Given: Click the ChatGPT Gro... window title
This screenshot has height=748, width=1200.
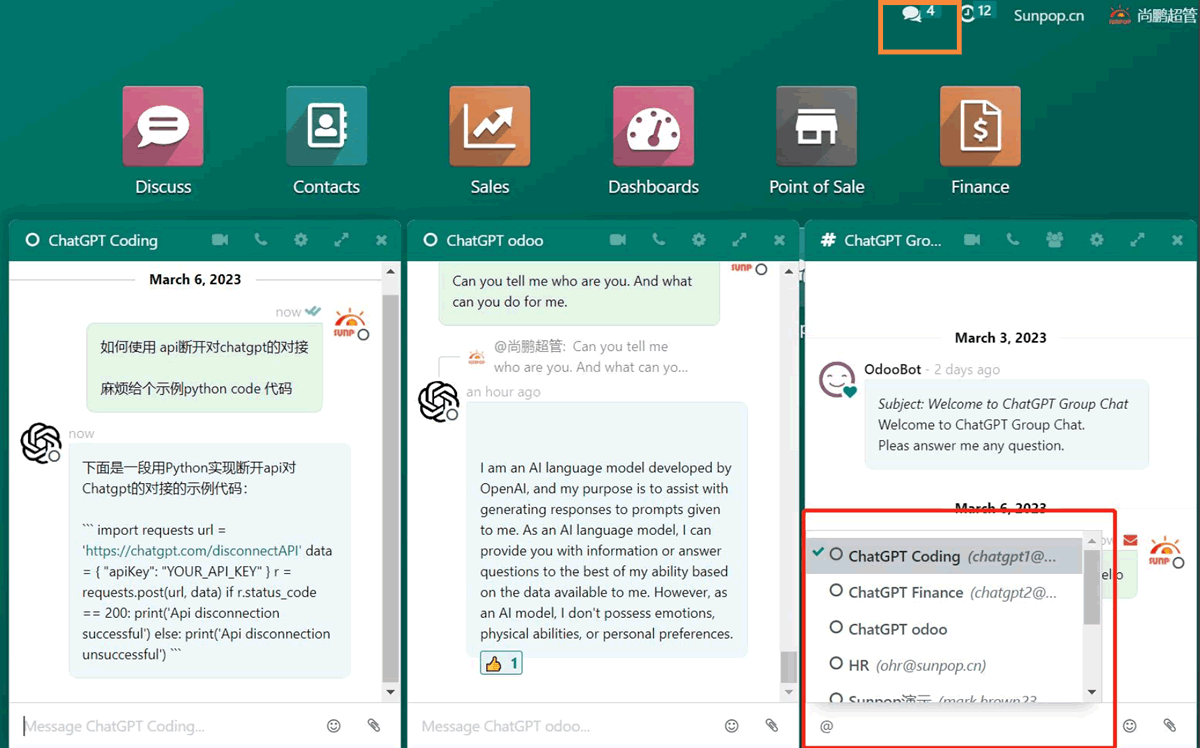Looking at the screenshot, I should click(x=893, y=240).
